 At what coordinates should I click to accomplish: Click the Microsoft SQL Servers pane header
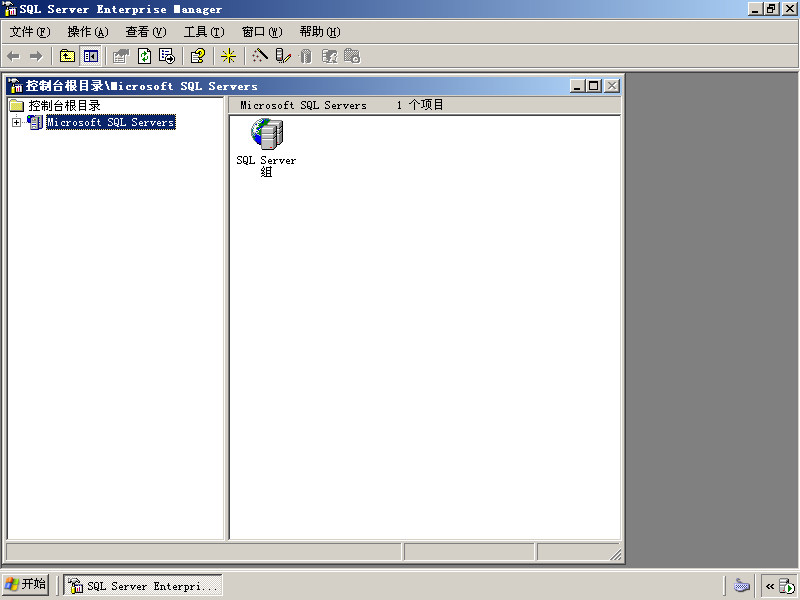[x=304, y=105]
